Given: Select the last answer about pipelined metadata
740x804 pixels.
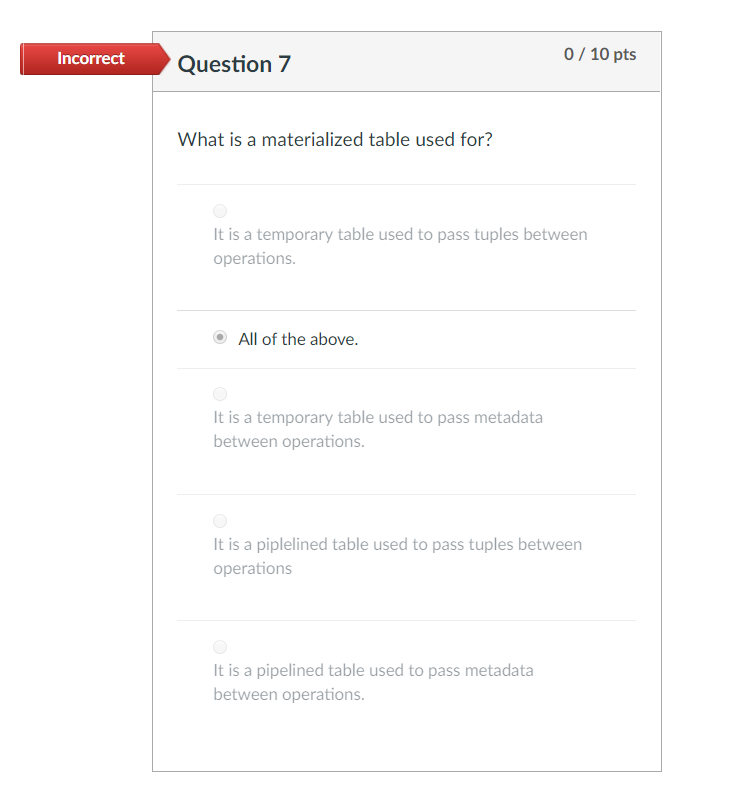Looking at the screenshot, I should click(220, 647).
